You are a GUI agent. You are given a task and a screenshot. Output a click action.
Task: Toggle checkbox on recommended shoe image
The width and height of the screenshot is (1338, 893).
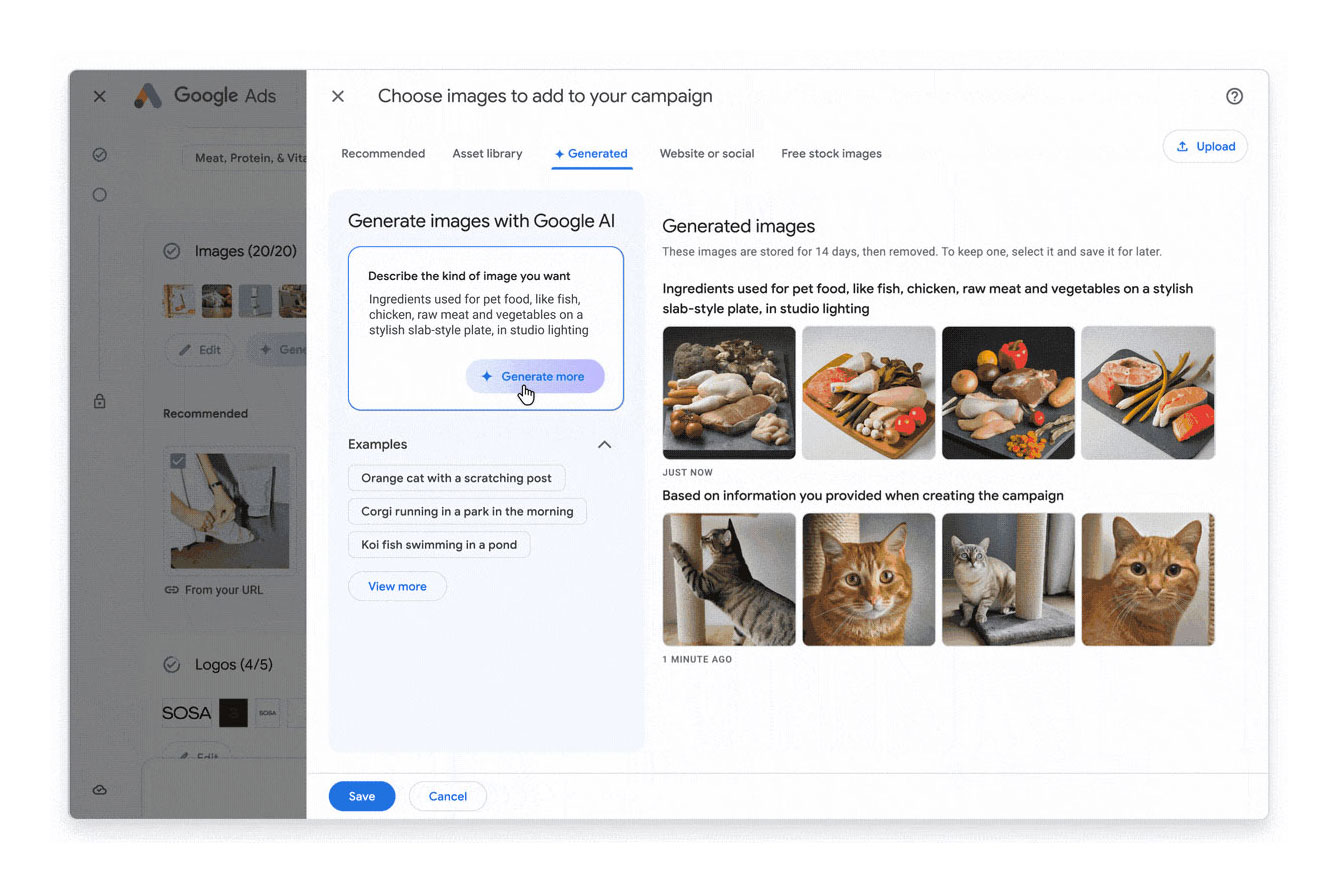pyautogui.click(x=178, y=461)
